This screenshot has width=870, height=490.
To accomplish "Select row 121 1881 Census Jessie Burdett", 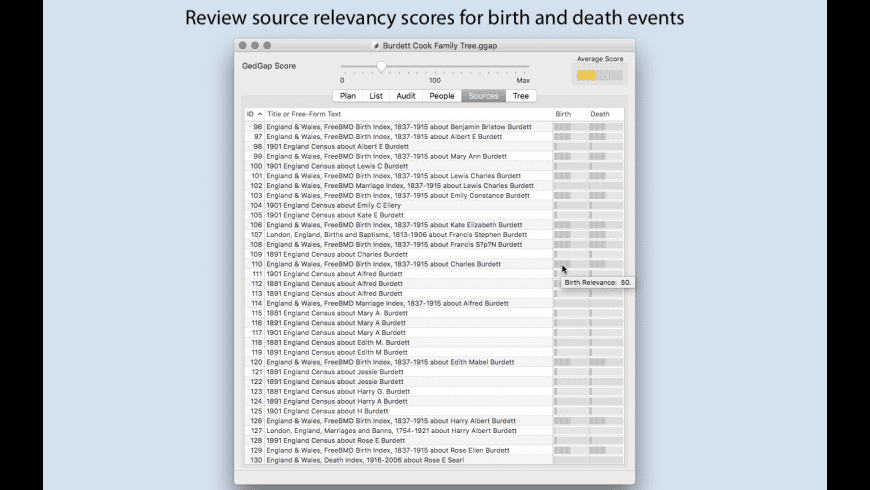I will [x=434, y=372].
